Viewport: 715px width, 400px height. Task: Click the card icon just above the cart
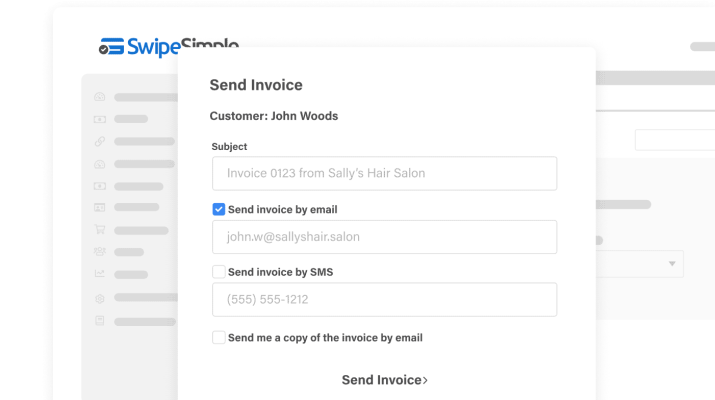(99, 207)
